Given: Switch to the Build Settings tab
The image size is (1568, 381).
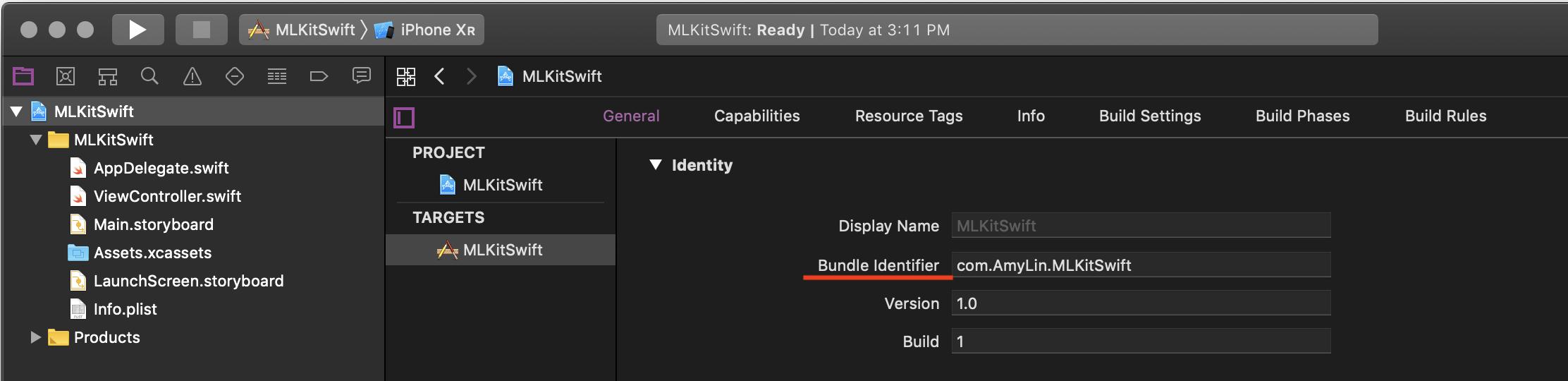Looking at the screenshot, I should tap(1150, 116).
